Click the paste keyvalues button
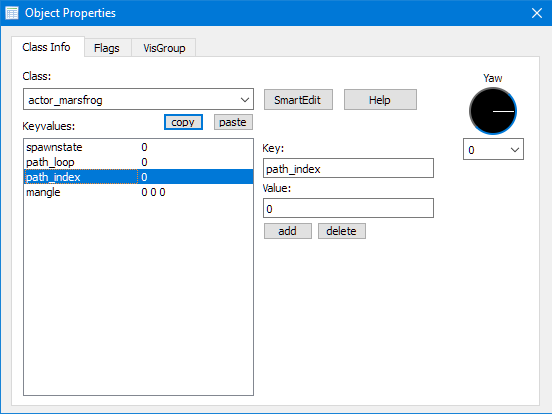 233,122
